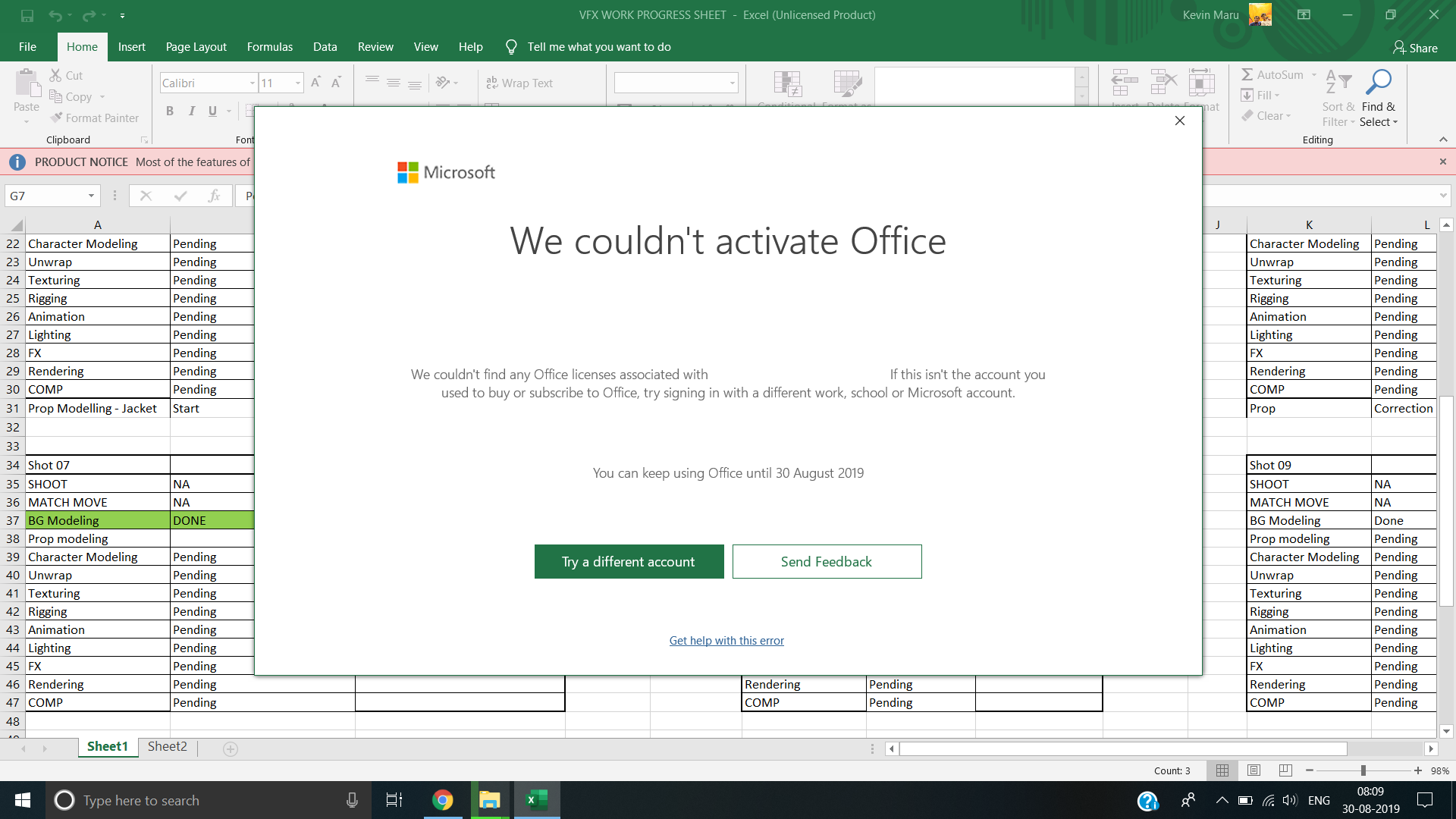Click the Share button
The image size is (1456, 819).
point(1415,48)
